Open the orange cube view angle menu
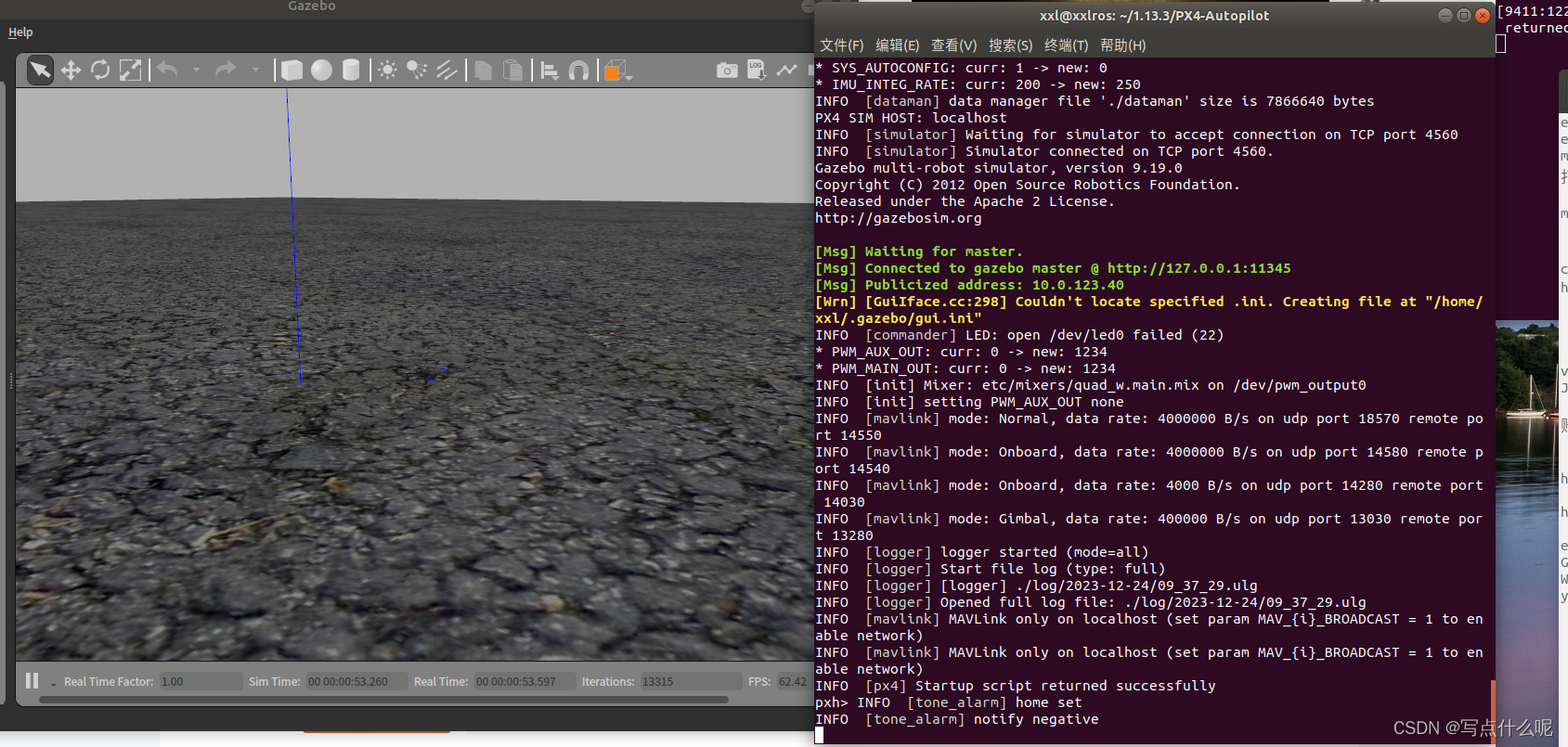 click(617, 71)
